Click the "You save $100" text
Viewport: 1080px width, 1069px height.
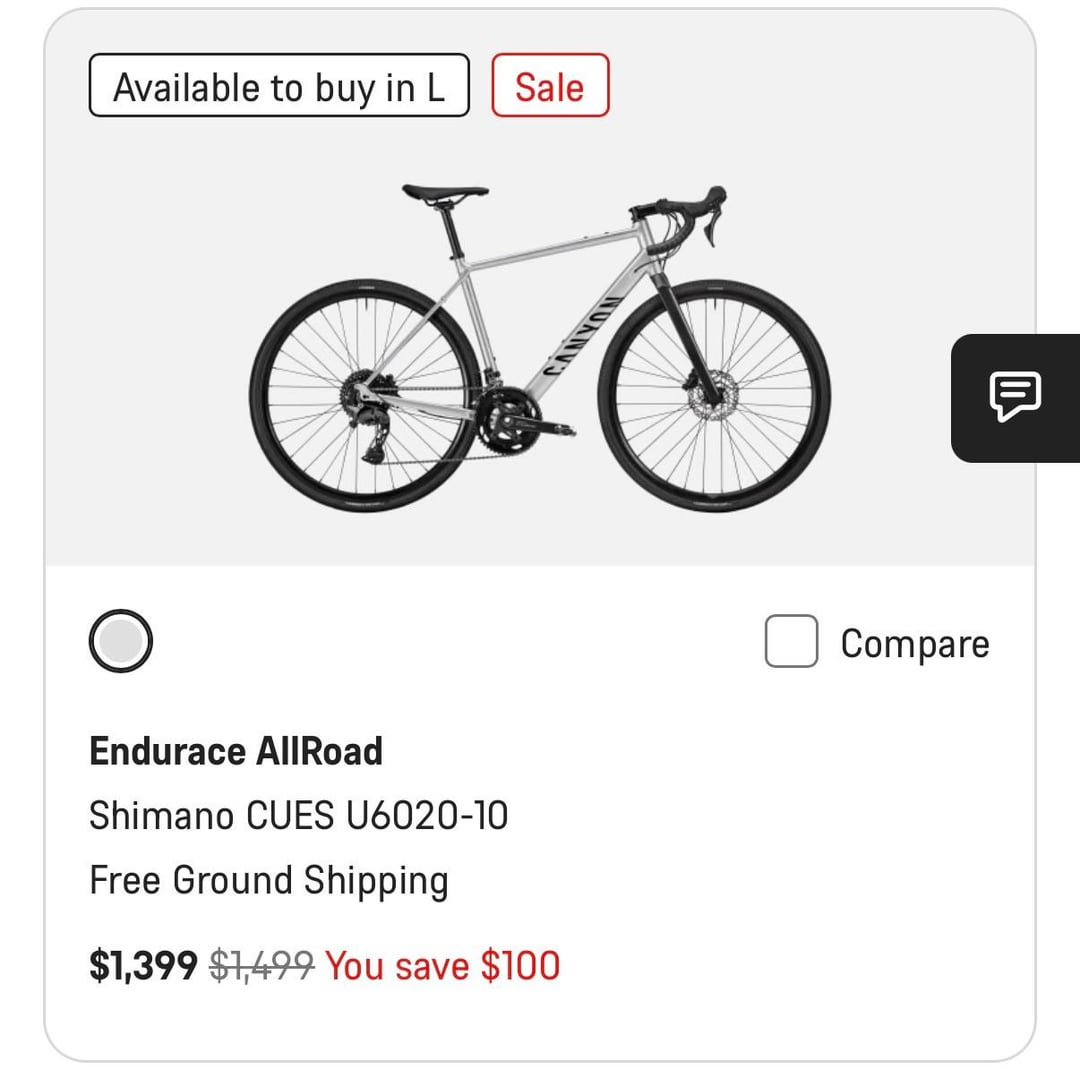click(443, 966)
